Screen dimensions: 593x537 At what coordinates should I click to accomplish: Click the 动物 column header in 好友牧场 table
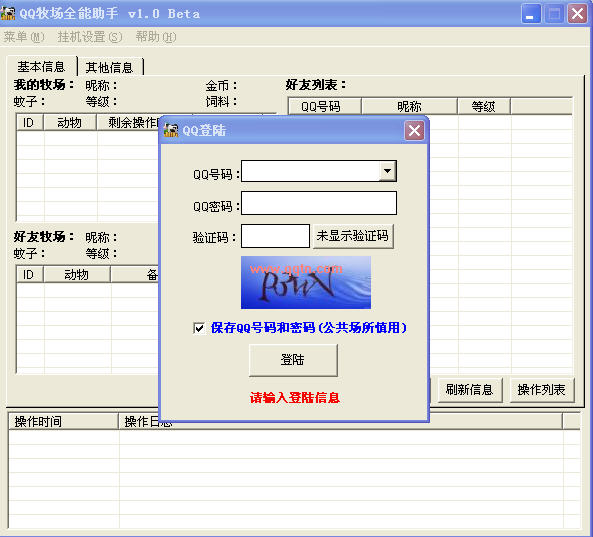[77, 275]
